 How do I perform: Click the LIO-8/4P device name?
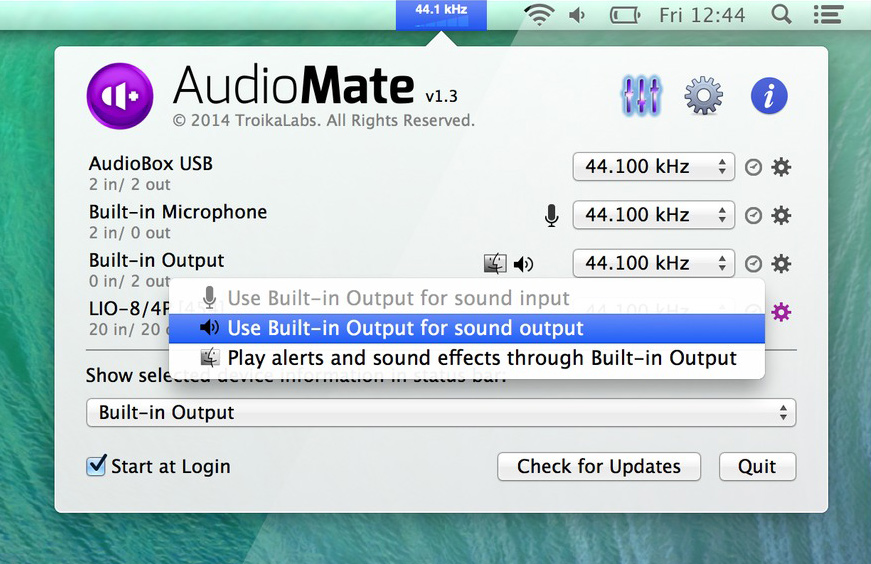[129, 309]
